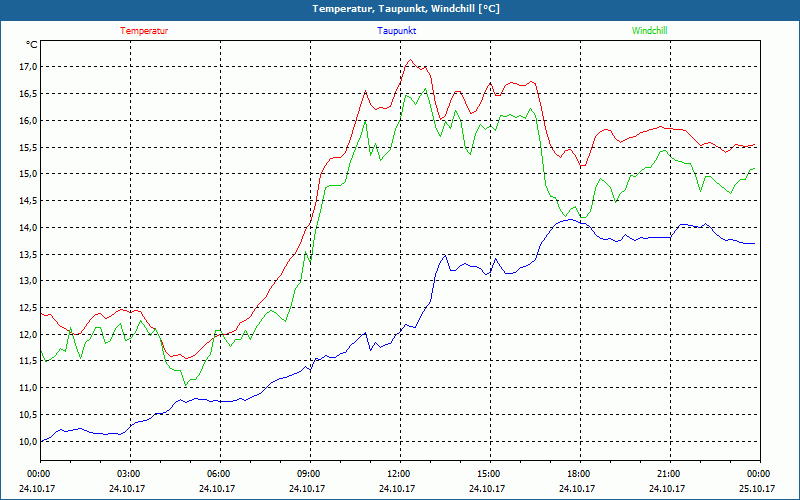Click the red Temperatur legend label

[144, 31]
